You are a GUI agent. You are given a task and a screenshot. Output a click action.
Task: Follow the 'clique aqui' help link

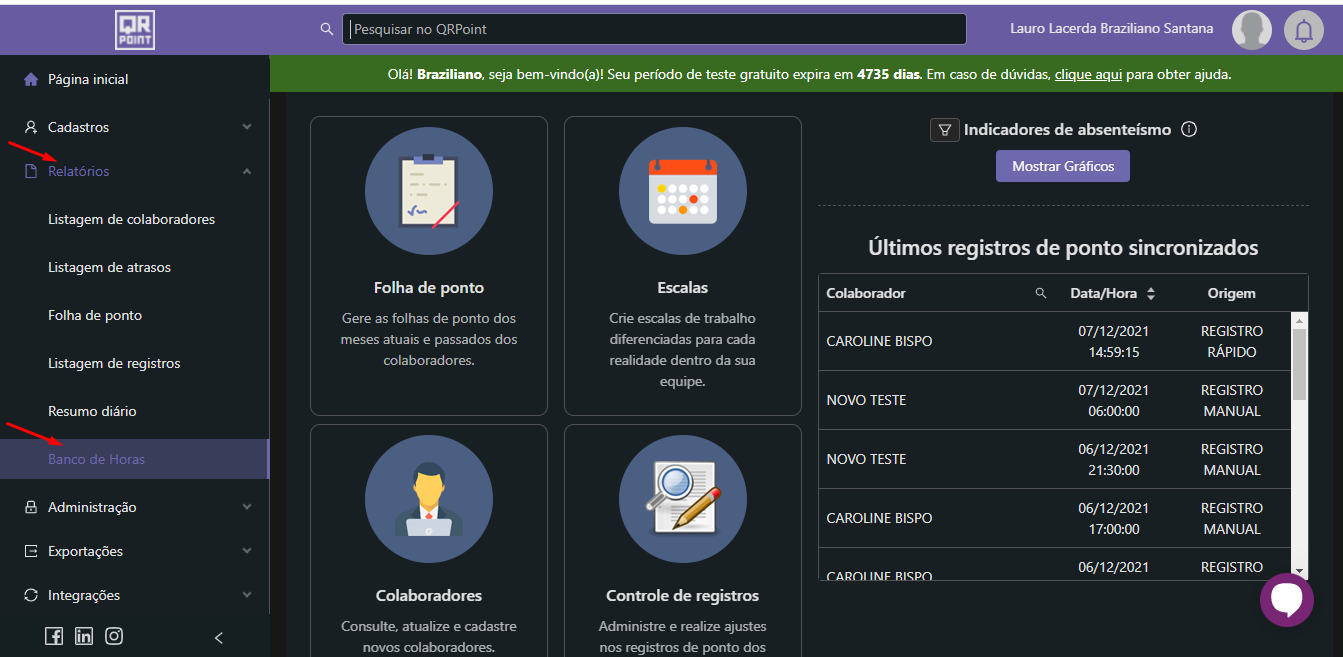click(1088, 74)
